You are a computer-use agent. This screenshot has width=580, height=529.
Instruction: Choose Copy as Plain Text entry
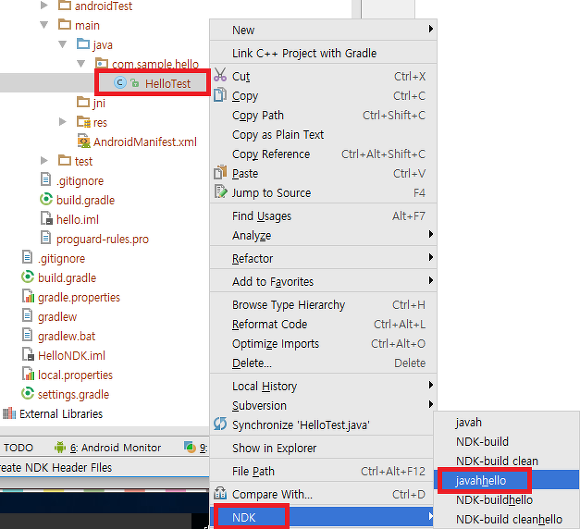323,134
